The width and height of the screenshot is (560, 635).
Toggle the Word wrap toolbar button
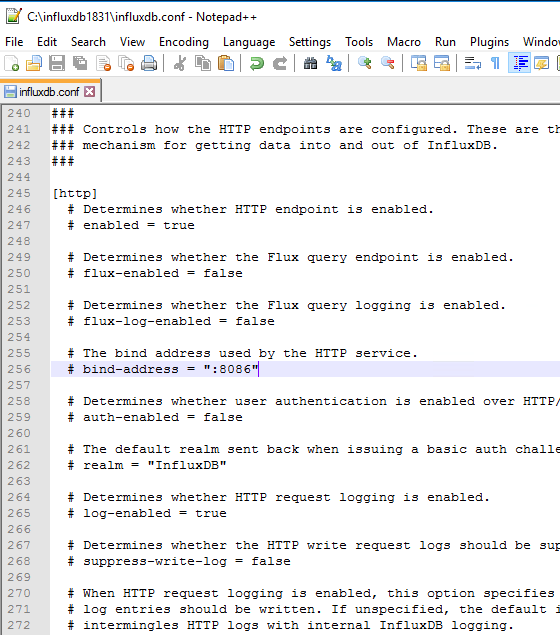pyautogui.click(x=473, y=64)
